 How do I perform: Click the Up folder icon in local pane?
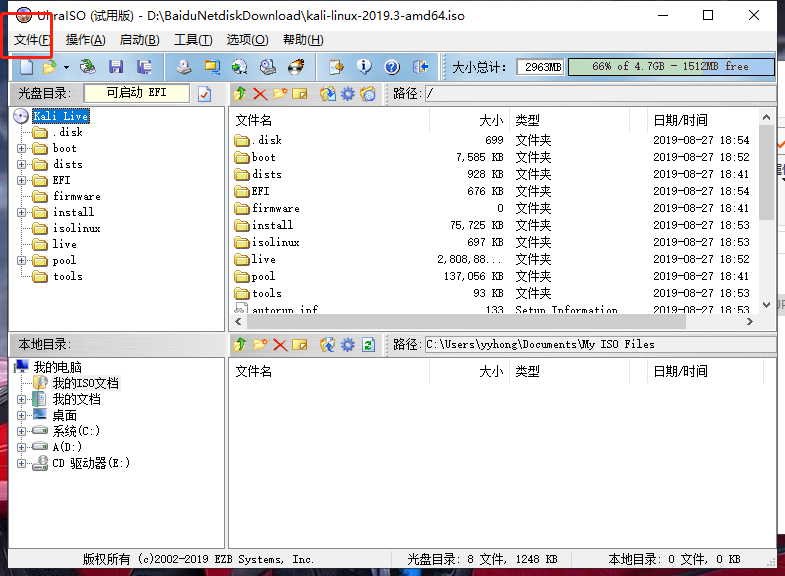[x=240, y=345]
